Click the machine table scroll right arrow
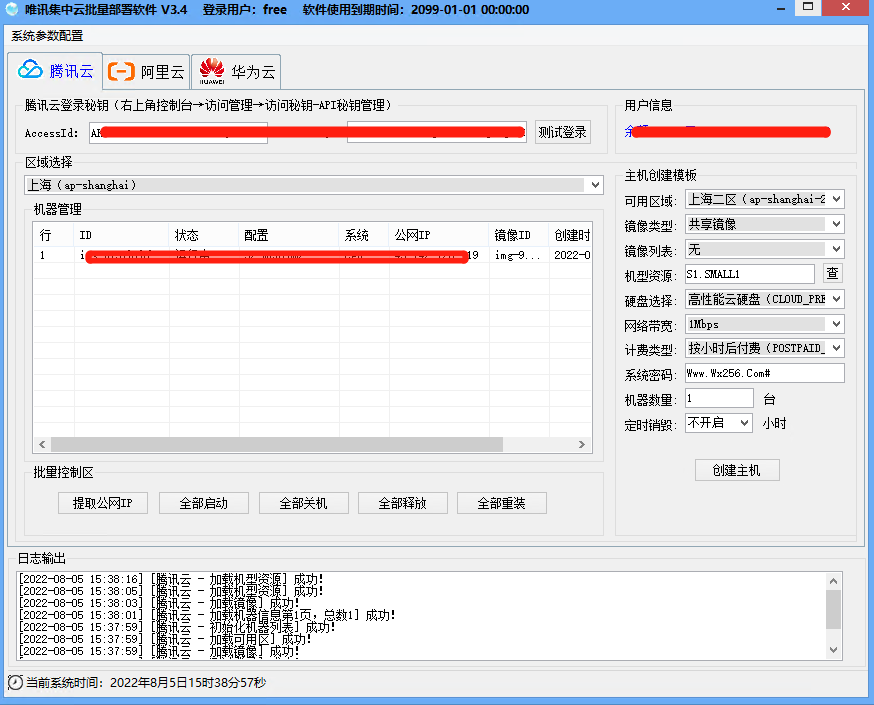Screen dimensions: 874x705 [582, 445]
